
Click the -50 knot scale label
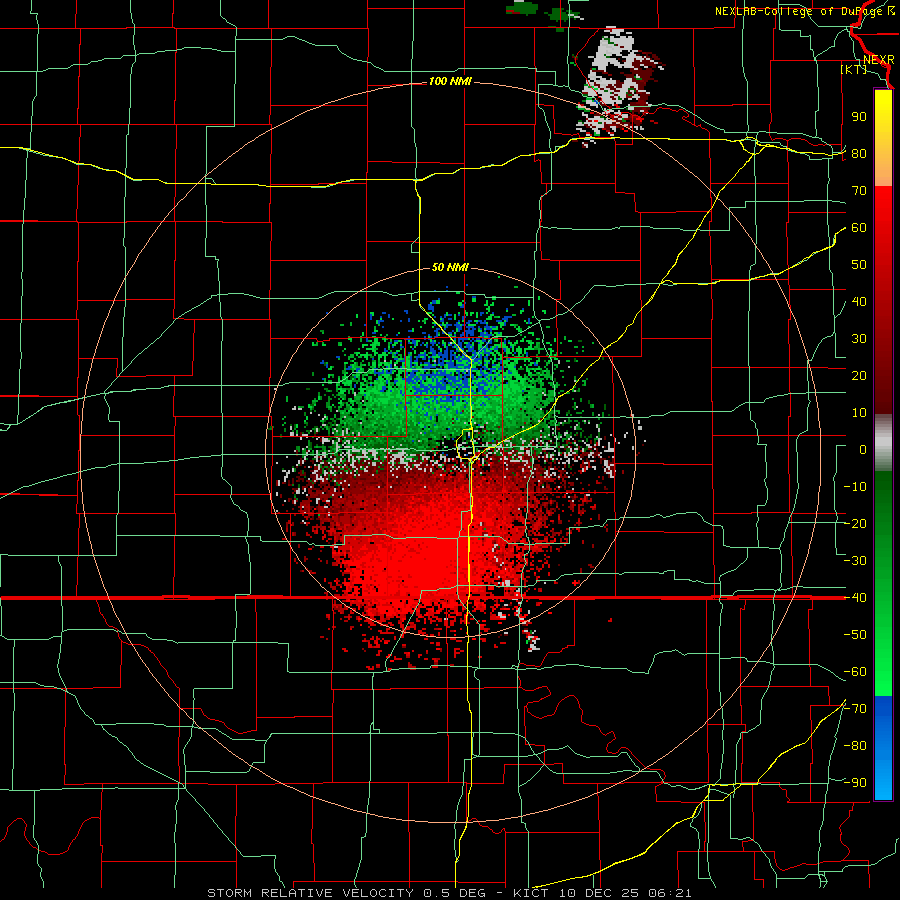coord(855,635)
